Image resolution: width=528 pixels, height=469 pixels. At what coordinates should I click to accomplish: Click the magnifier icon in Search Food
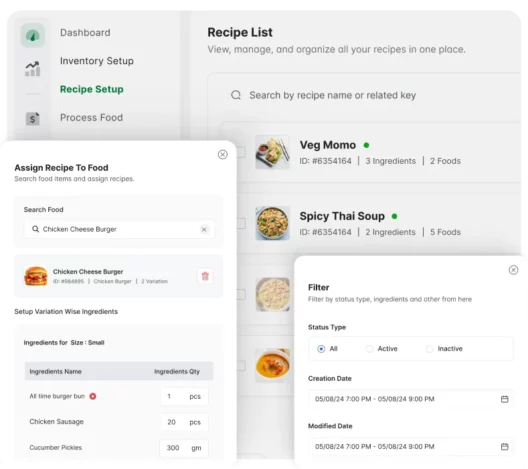35,229
